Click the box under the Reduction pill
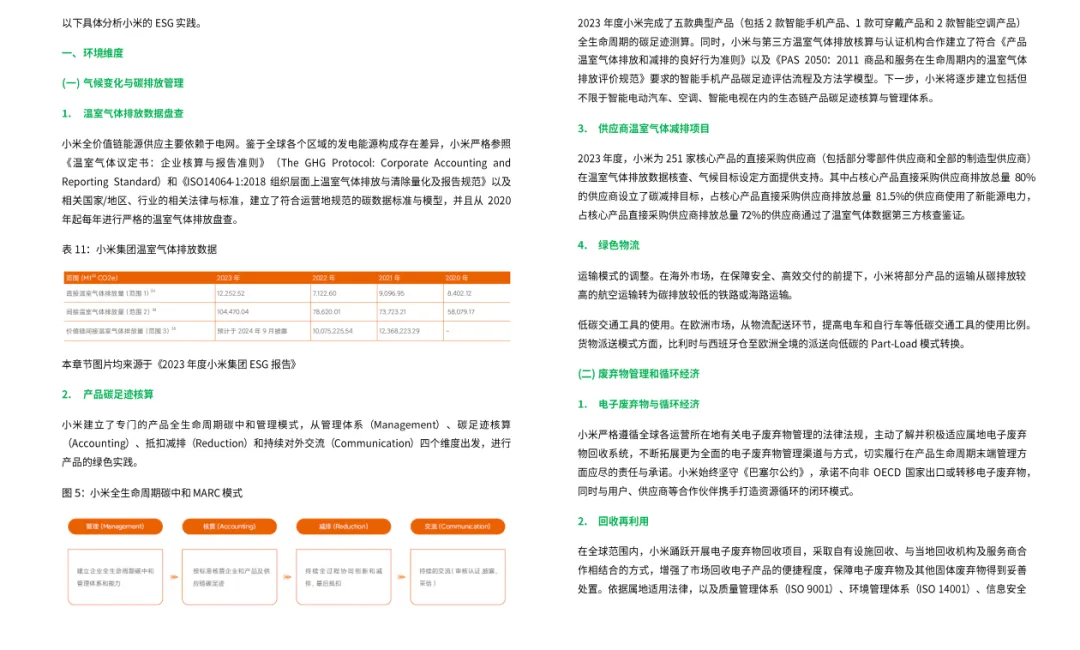The height and width of the screenshot is (650, 1080). tap(344, 577)
